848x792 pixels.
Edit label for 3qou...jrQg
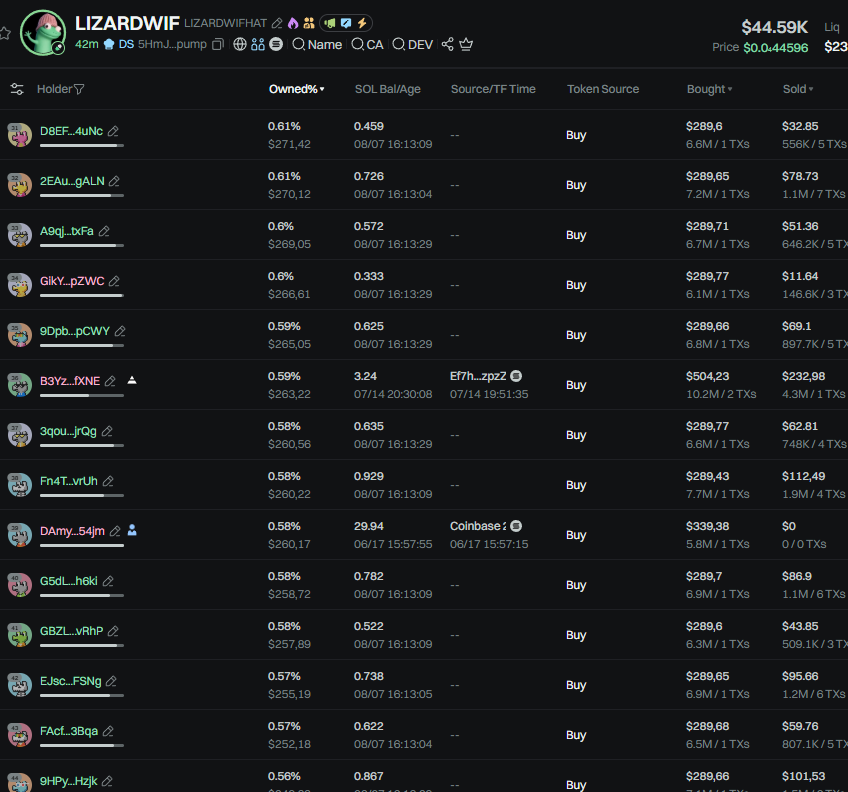point(107,431)
